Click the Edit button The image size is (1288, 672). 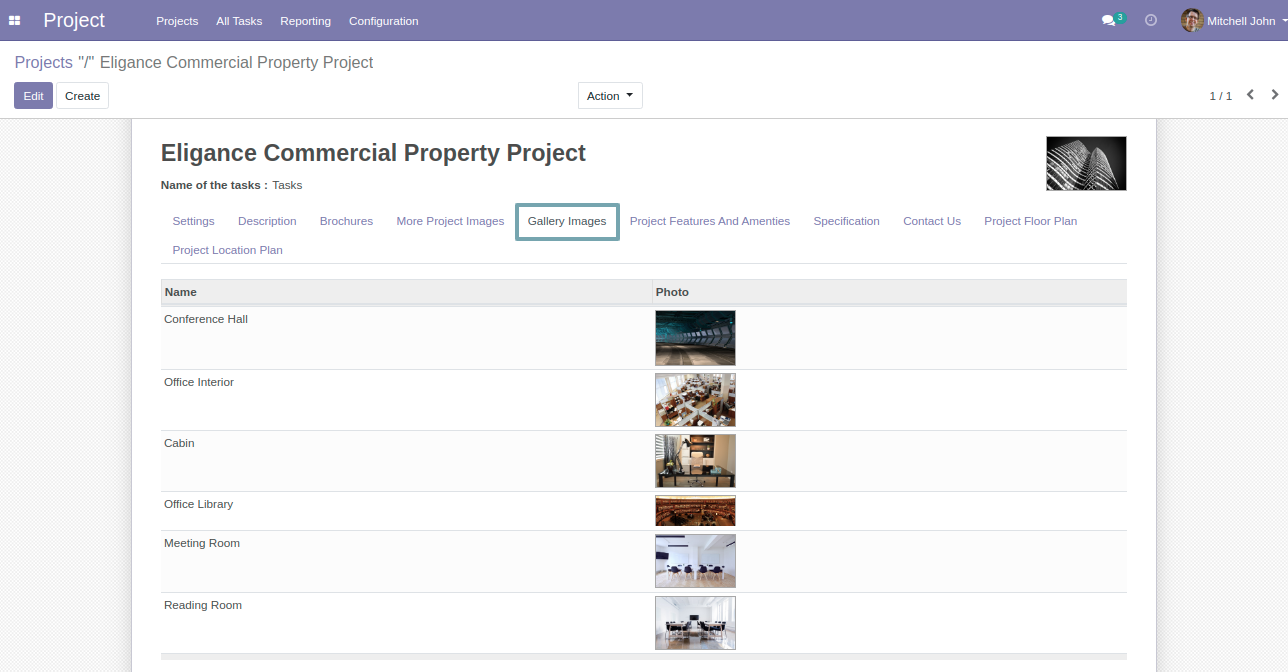(x=33, y=96)
